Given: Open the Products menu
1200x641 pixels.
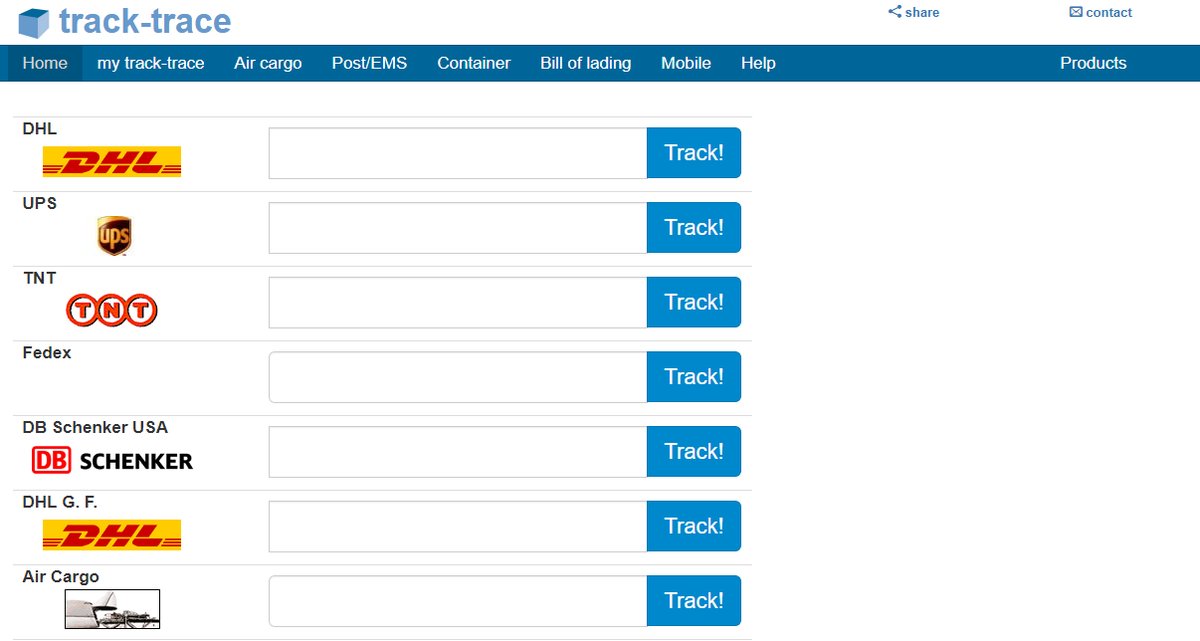Looking at the screenshot, I should click(1093, 63).
